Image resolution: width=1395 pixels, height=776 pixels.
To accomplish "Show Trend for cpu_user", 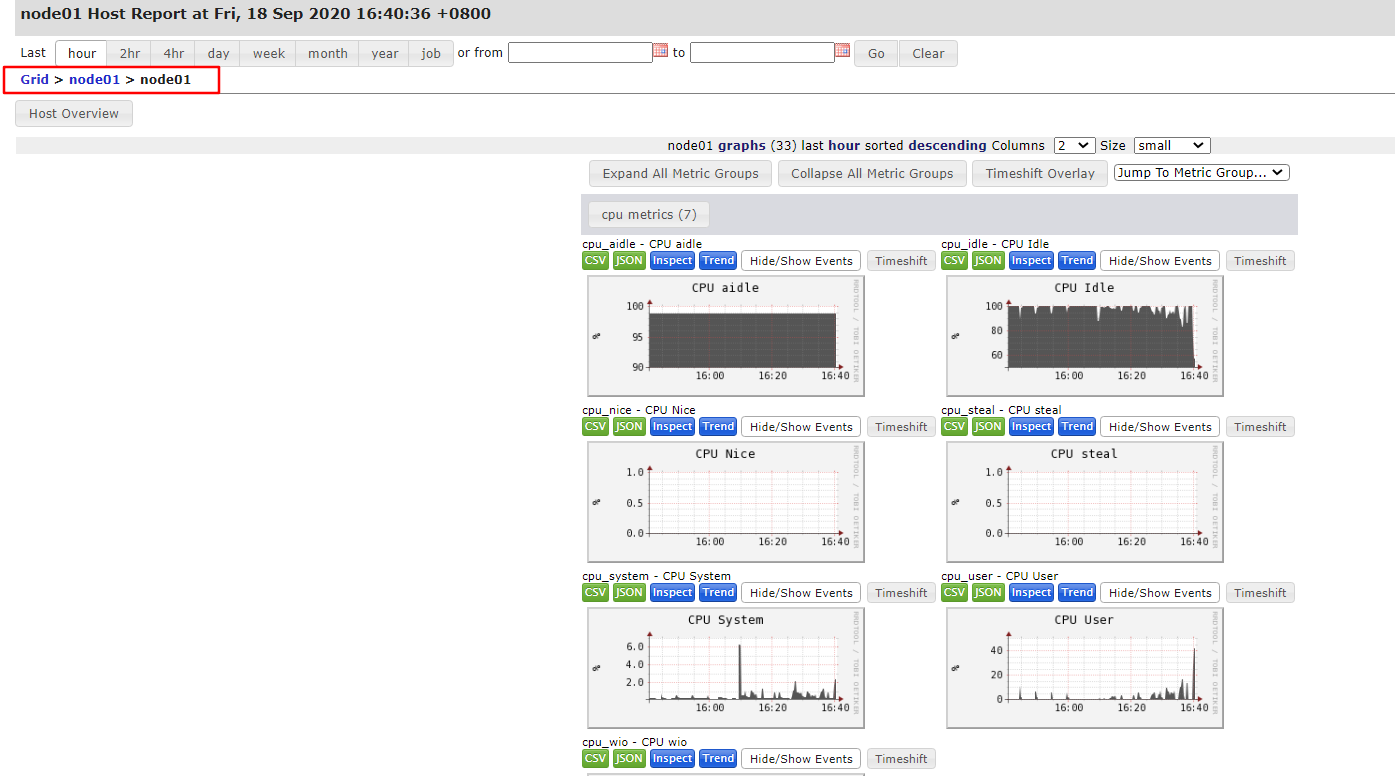I will (x=1077, y=593).
